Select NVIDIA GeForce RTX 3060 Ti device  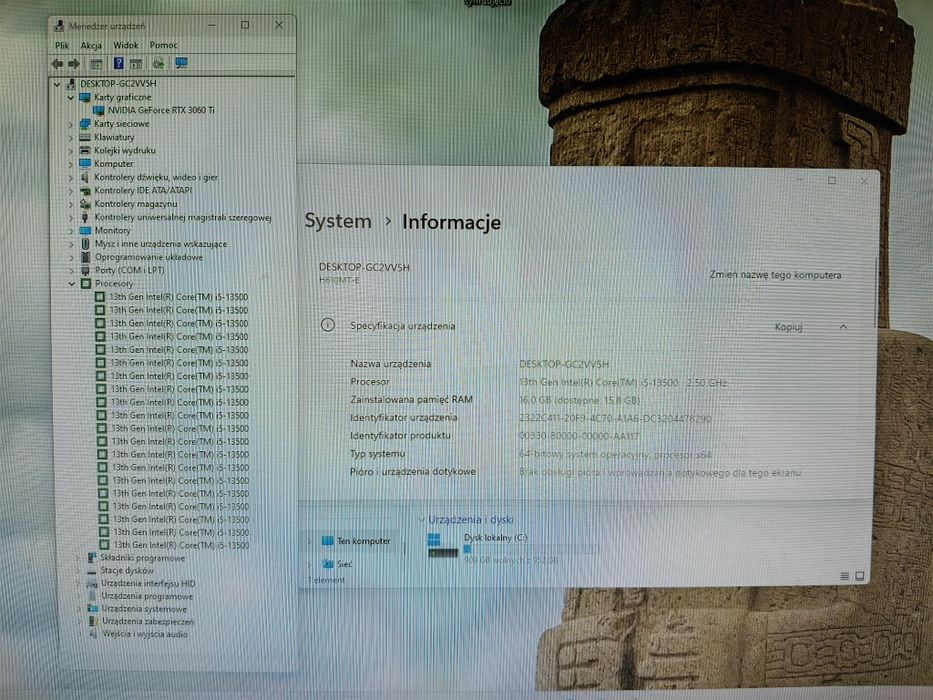point(161,110)
